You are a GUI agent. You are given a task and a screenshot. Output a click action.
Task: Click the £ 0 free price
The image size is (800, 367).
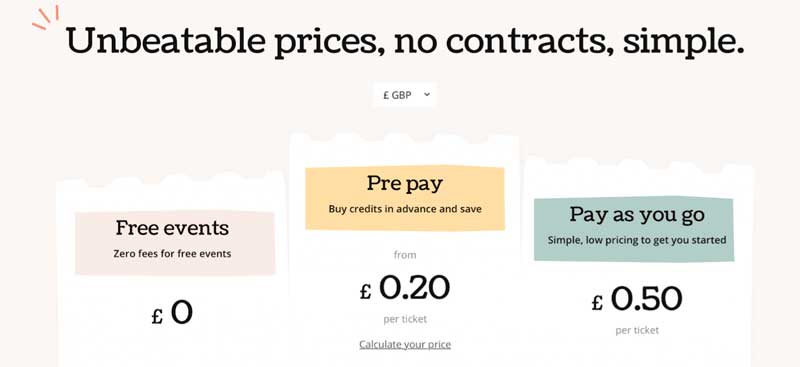pos(172,313)
